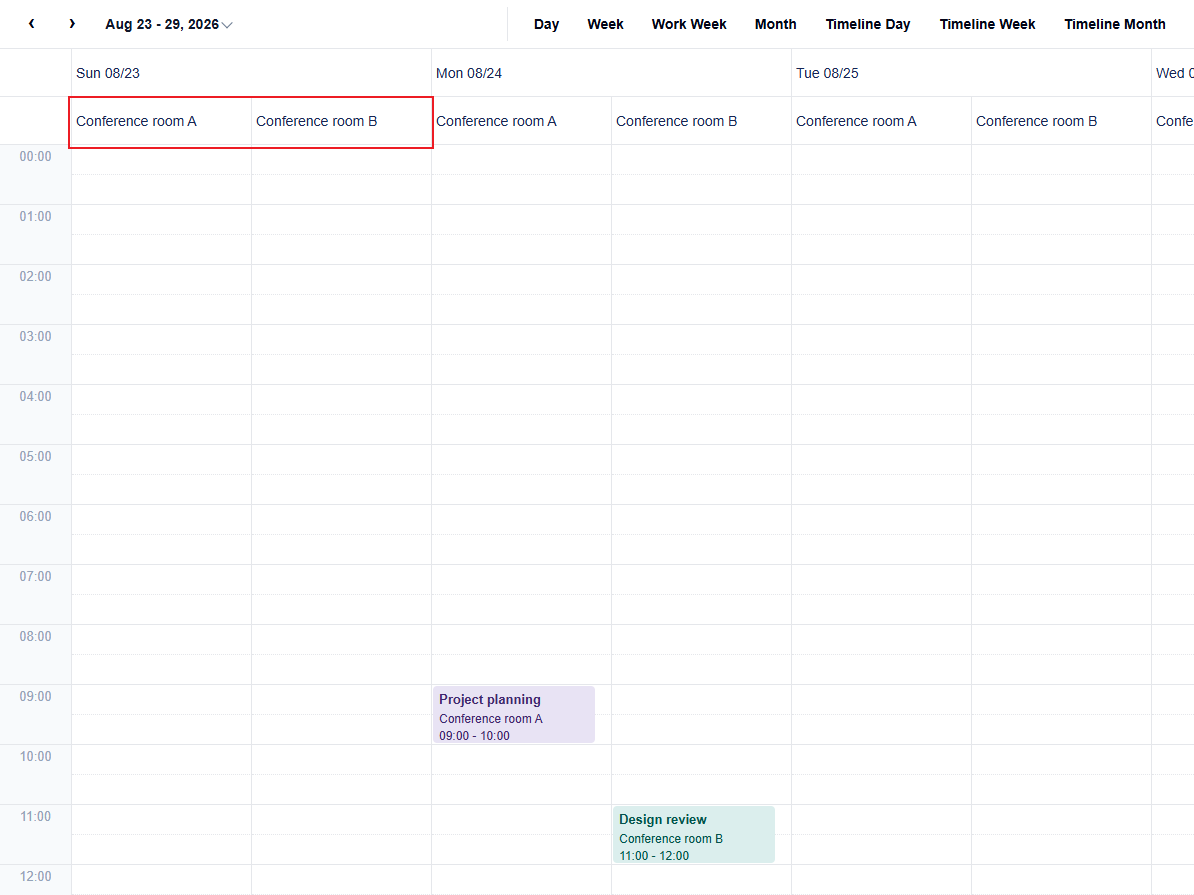Switch to Timeline Week view
The height and width of the screenshot is (895, 1194).
coord(987,24)
